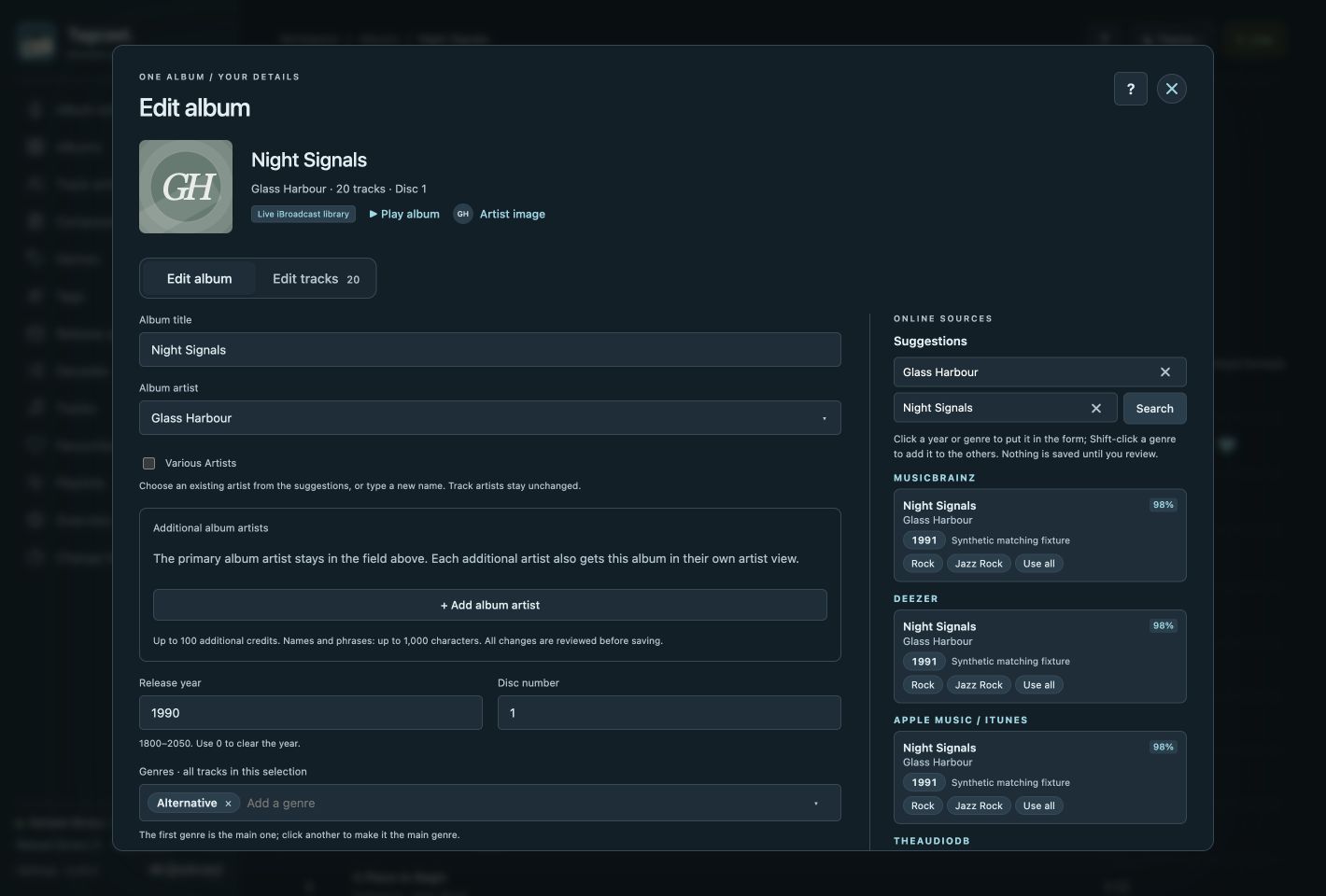Toggle the Various Artists checkbox
Viewport: 1326px width, 896px height.
tap(148, 463)
